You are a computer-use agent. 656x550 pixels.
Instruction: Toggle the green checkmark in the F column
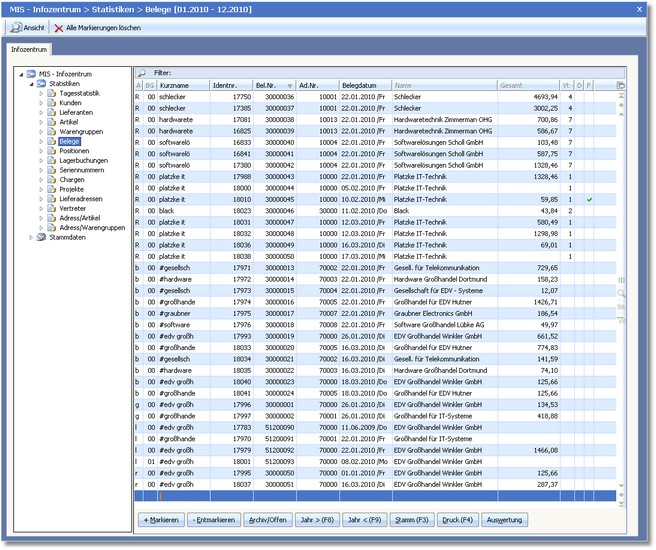point(590,201)
